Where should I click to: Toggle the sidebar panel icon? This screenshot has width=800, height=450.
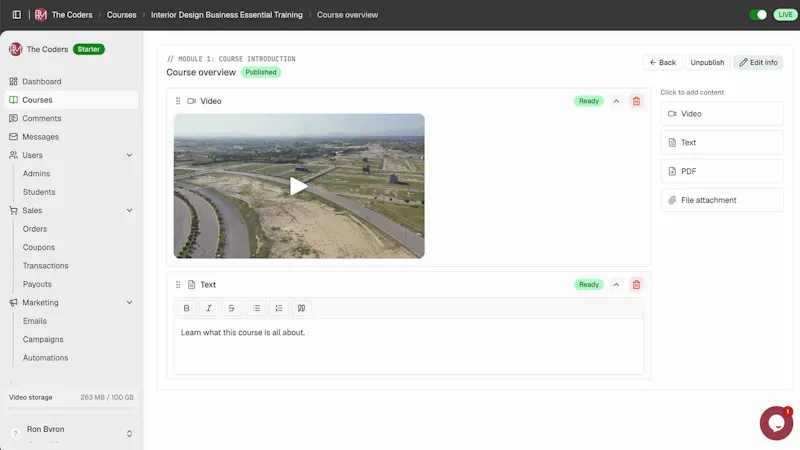pyautogui.click(x=17, y=15)
